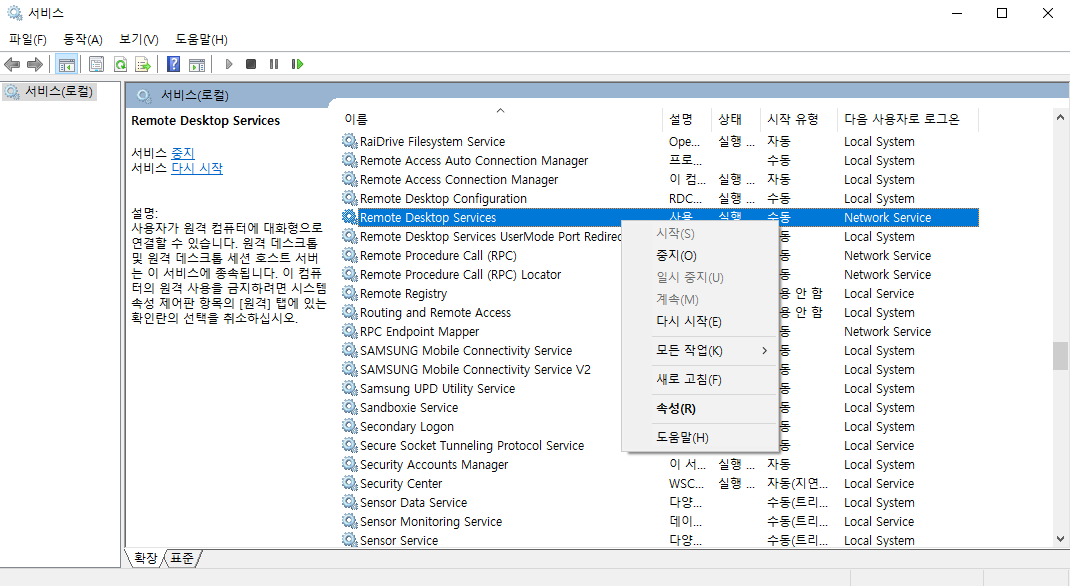Screen dimensions: 1070x586
Task: Open the 보기(V) menu
Action: click(139, 40)
